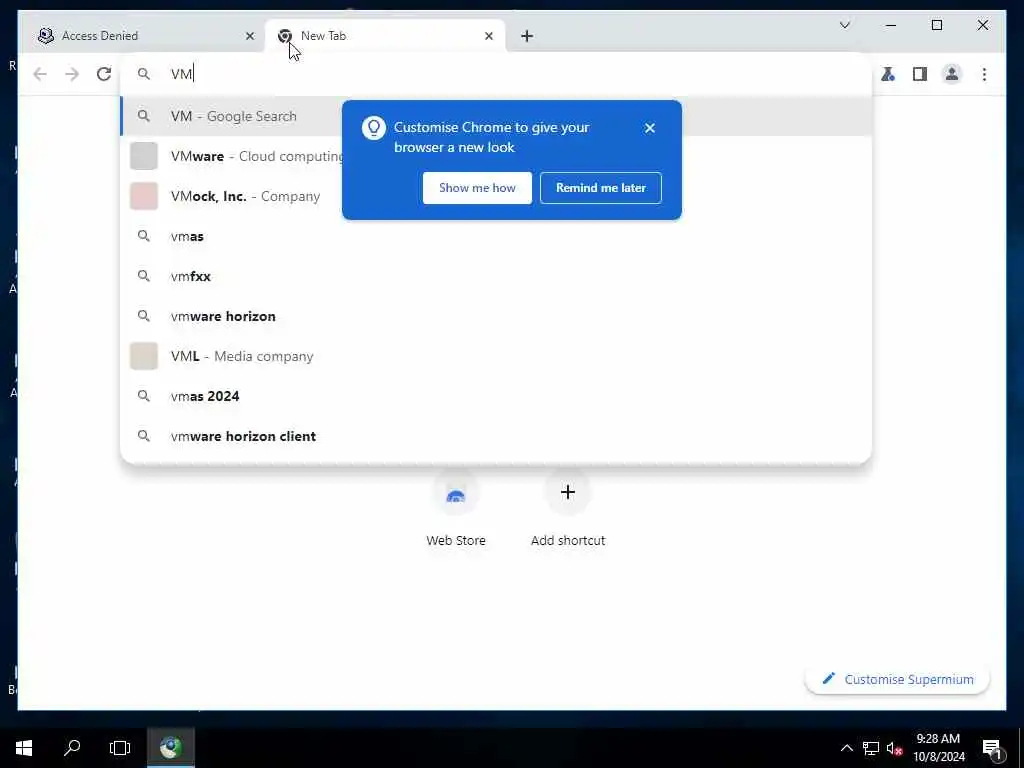Open the profile avatar menu

pyautogui.click(x=952, y=74)
